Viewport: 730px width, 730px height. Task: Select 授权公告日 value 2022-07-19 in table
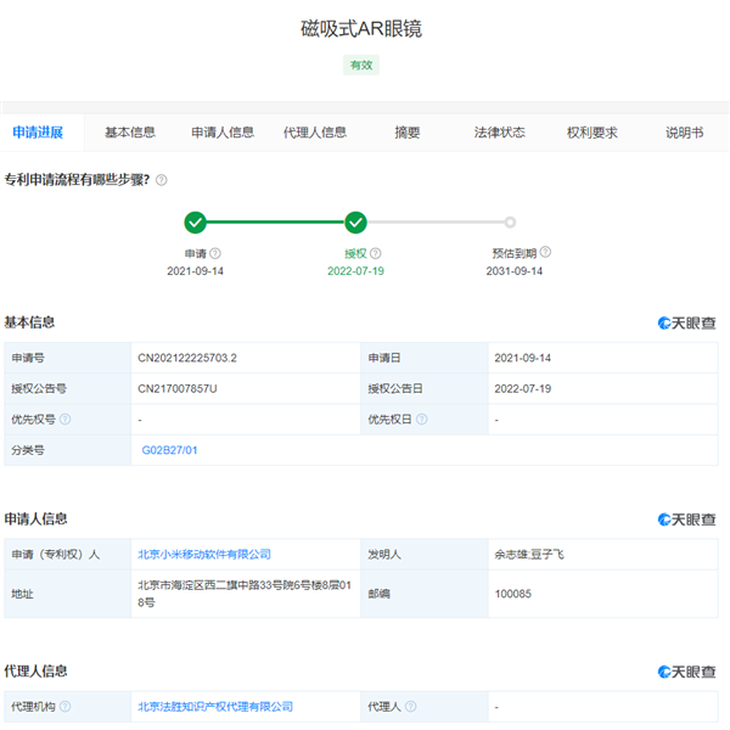click(522, 389)
